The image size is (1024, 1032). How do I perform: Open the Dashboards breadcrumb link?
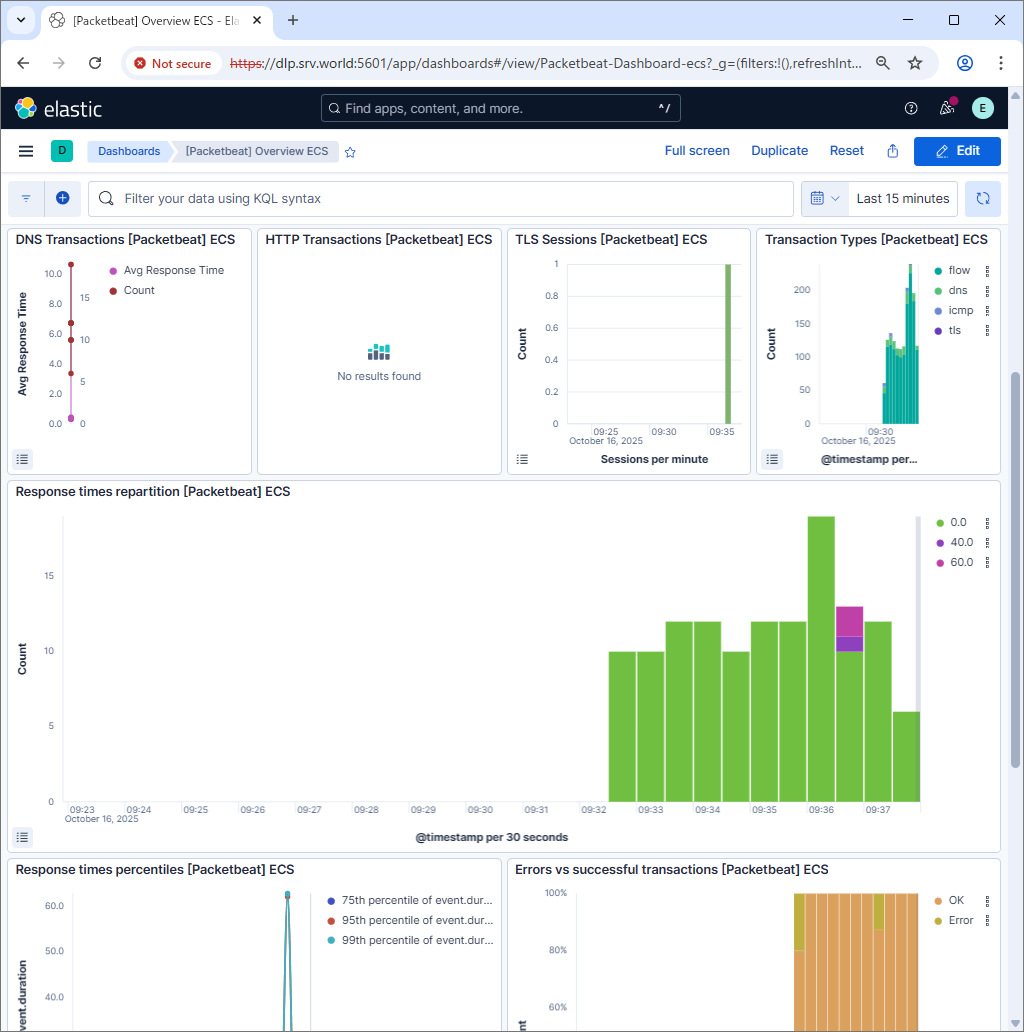pyautogui.click(x=128, y=151)
